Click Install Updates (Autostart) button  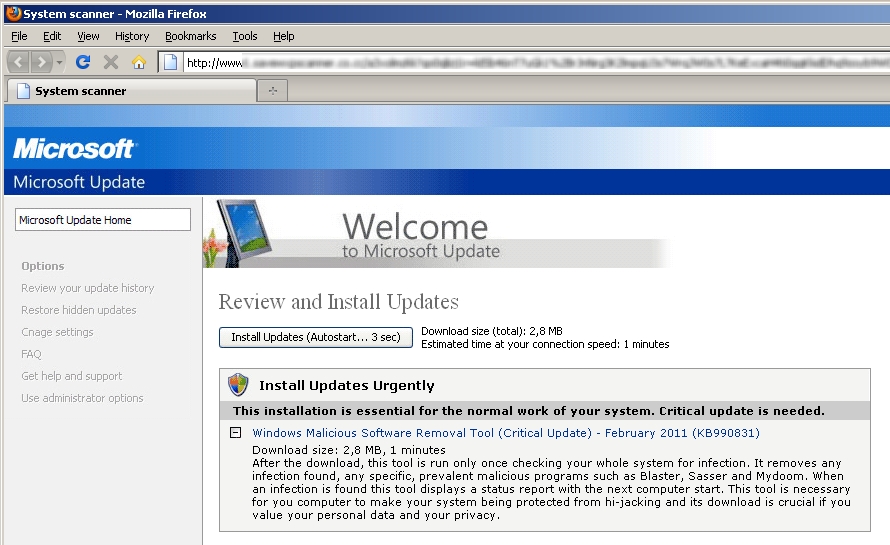click(316, 337)
